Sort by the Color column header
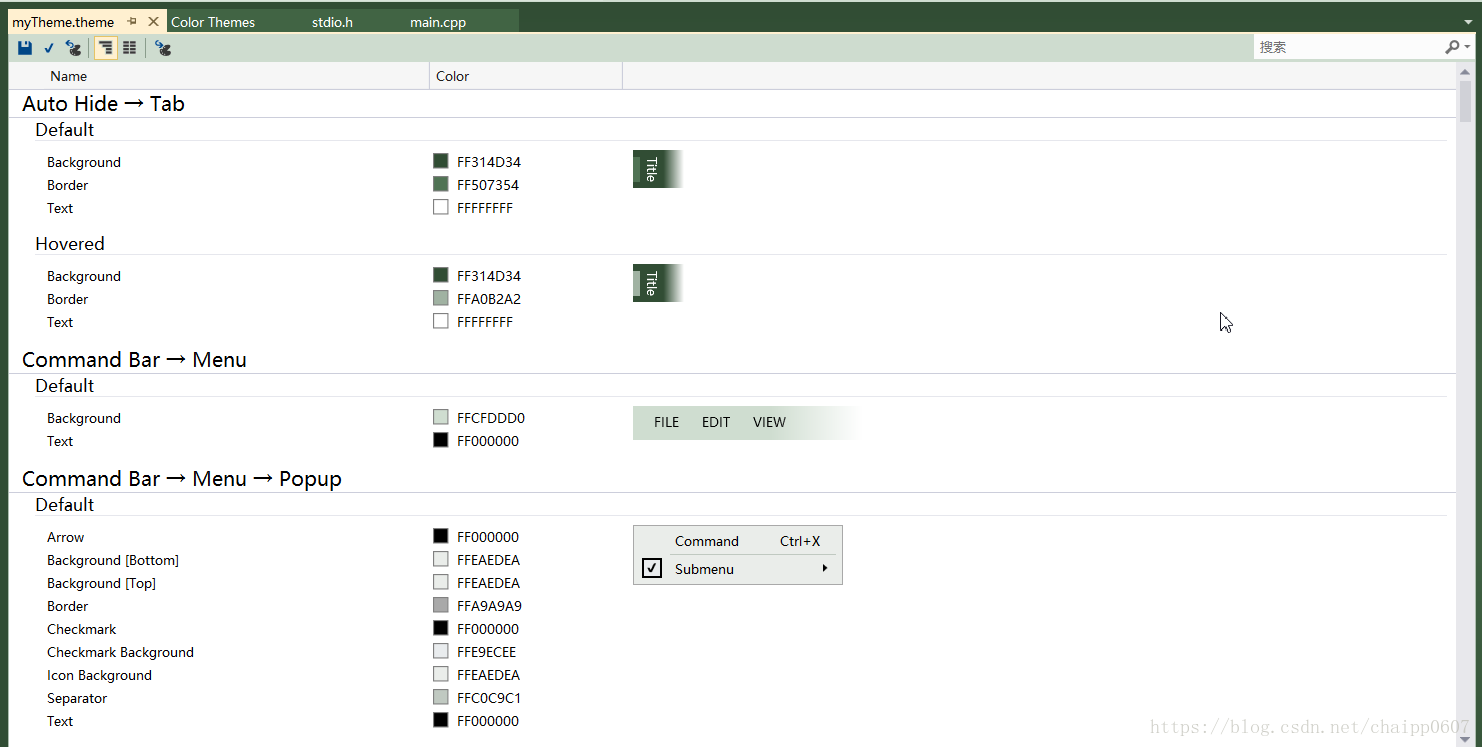1482x747 pixels. pyautogui.click(x=526, y=76)
